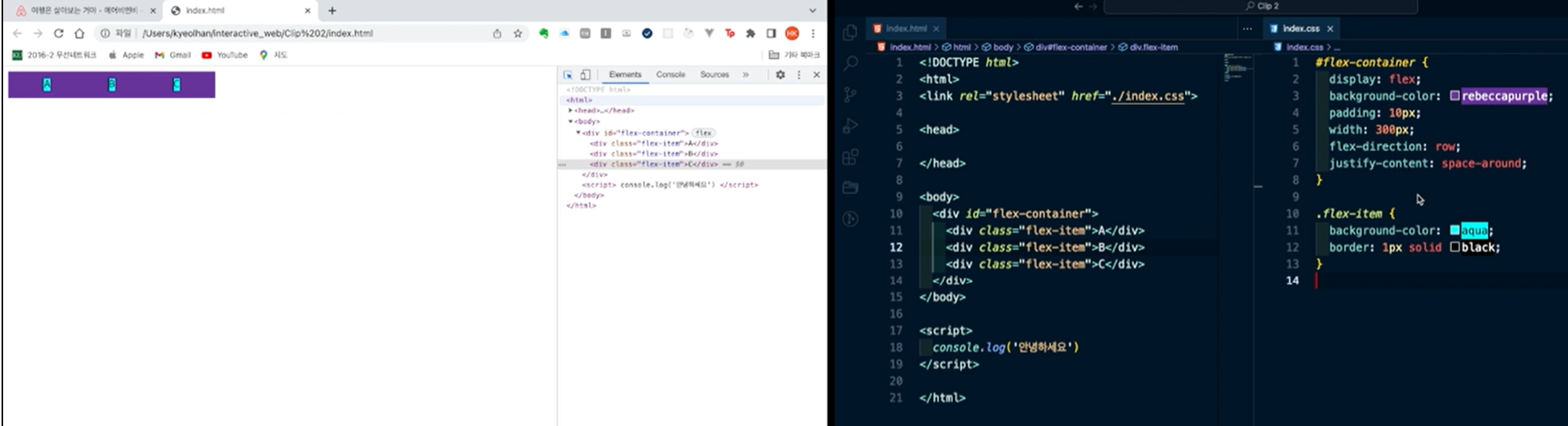Share this page from the address bar
Screen dimensions: 1568x426
pos(497,34)
